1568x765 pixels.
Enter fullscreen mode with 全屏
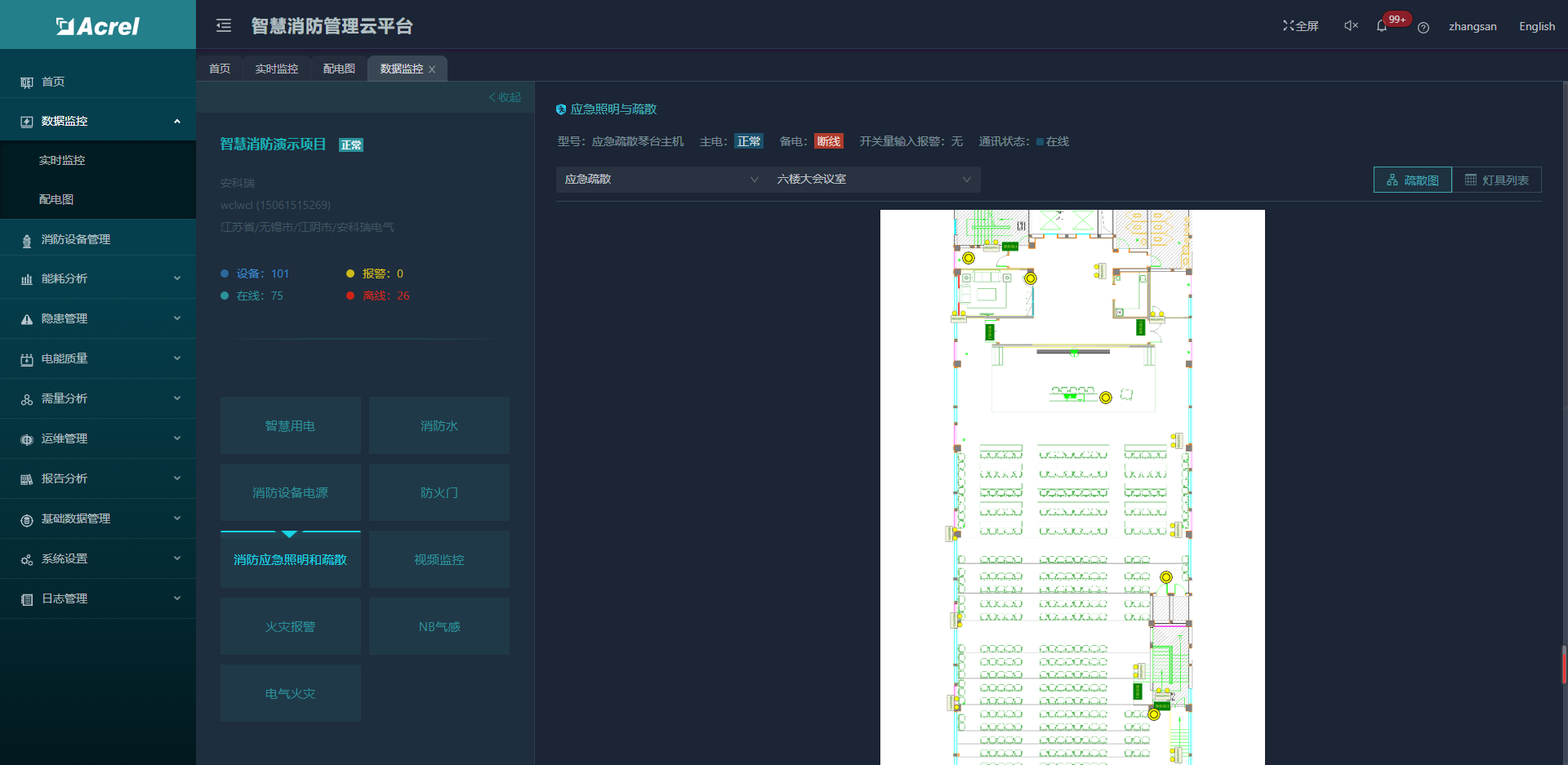point(1301,26)
